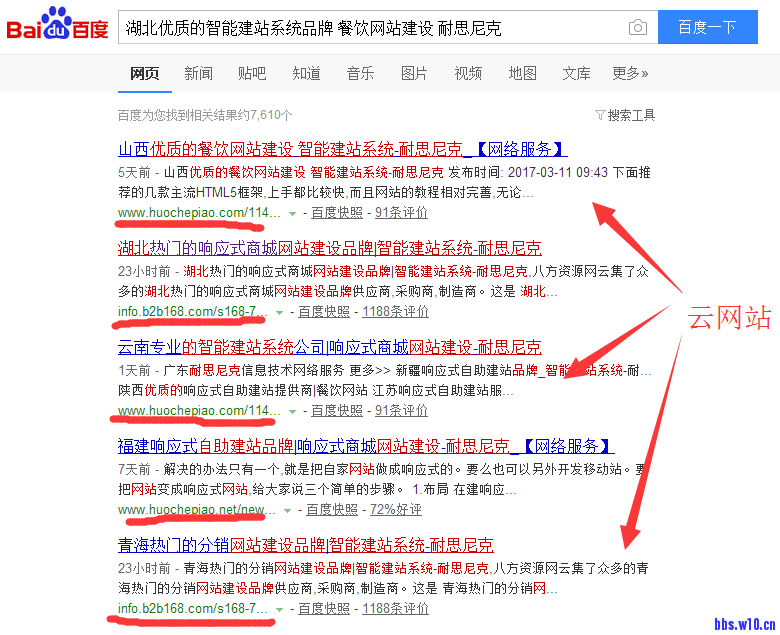
Task: Open 百度快照 for the 湖北 result
Action: click(324, 312)
